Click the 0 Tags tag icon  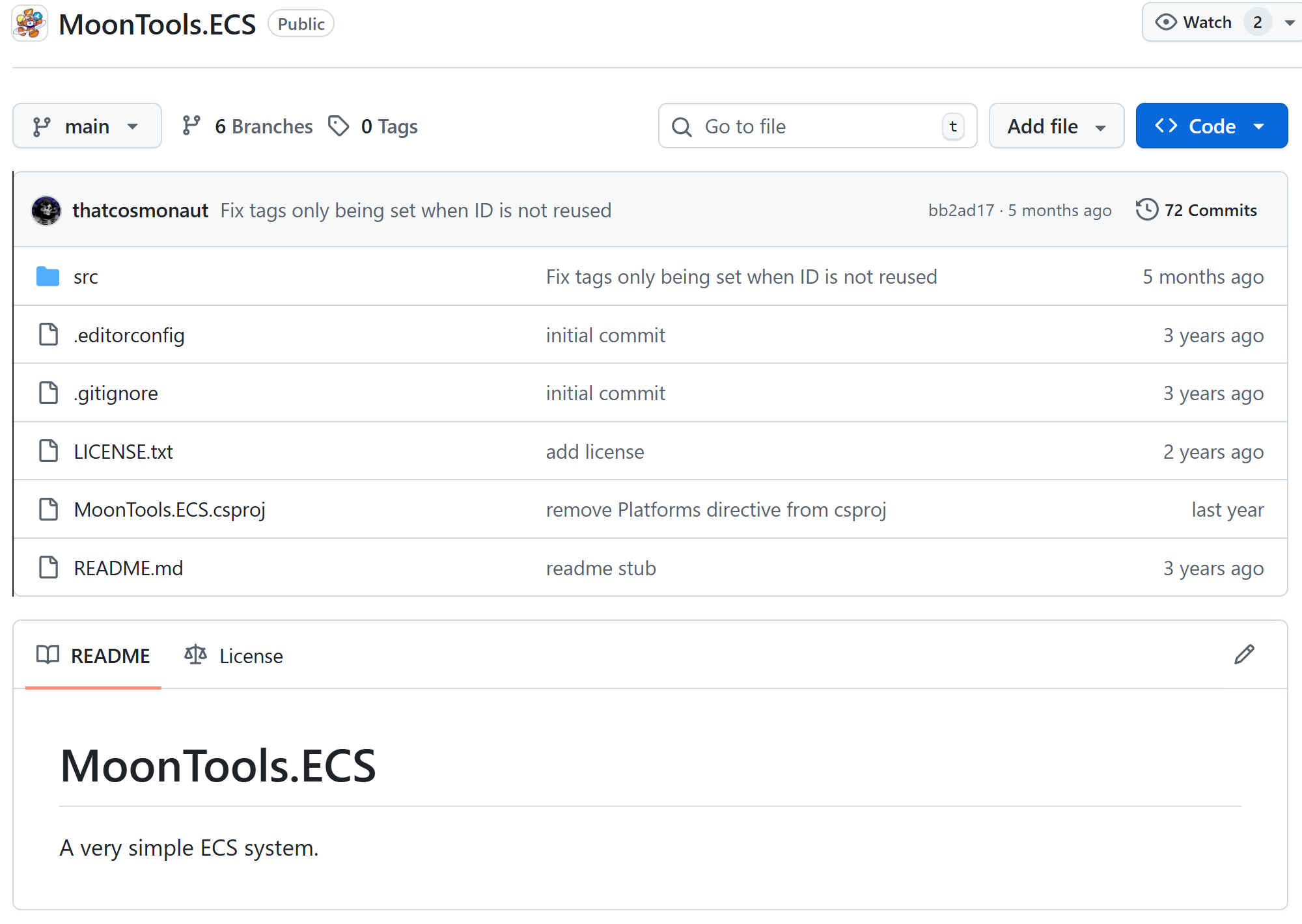339,126
